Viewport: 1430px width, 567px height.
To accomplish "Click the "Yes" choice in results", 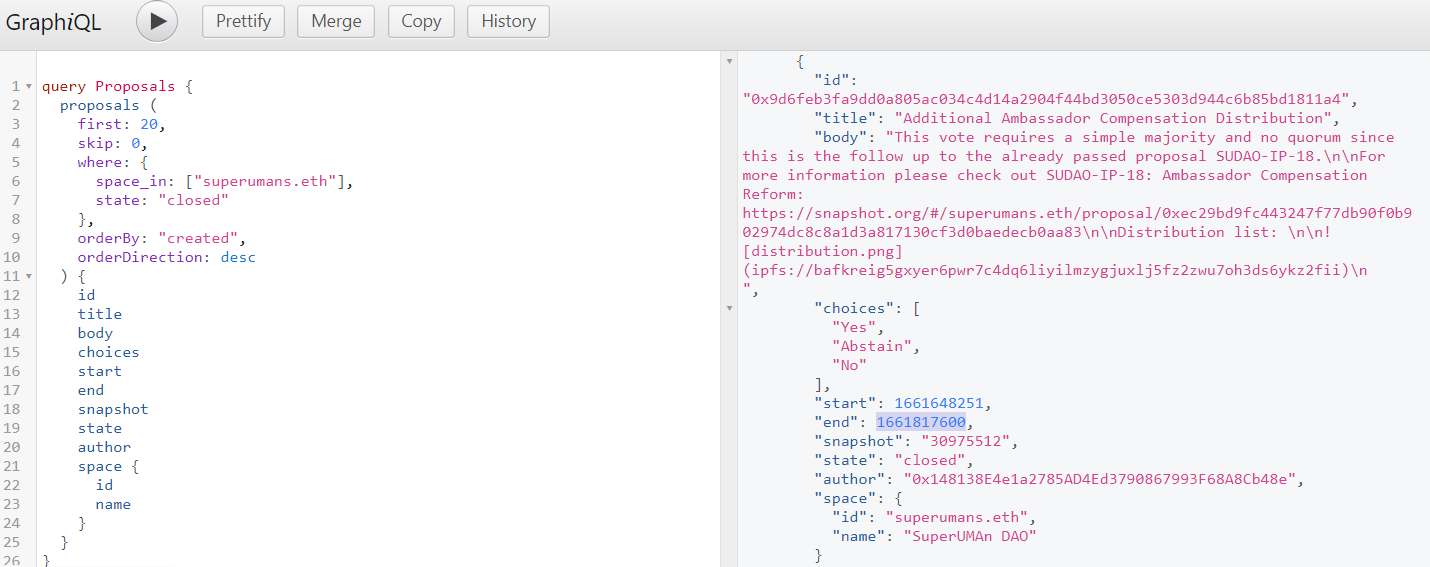I will pyautogui.click(x=855, y=327).
